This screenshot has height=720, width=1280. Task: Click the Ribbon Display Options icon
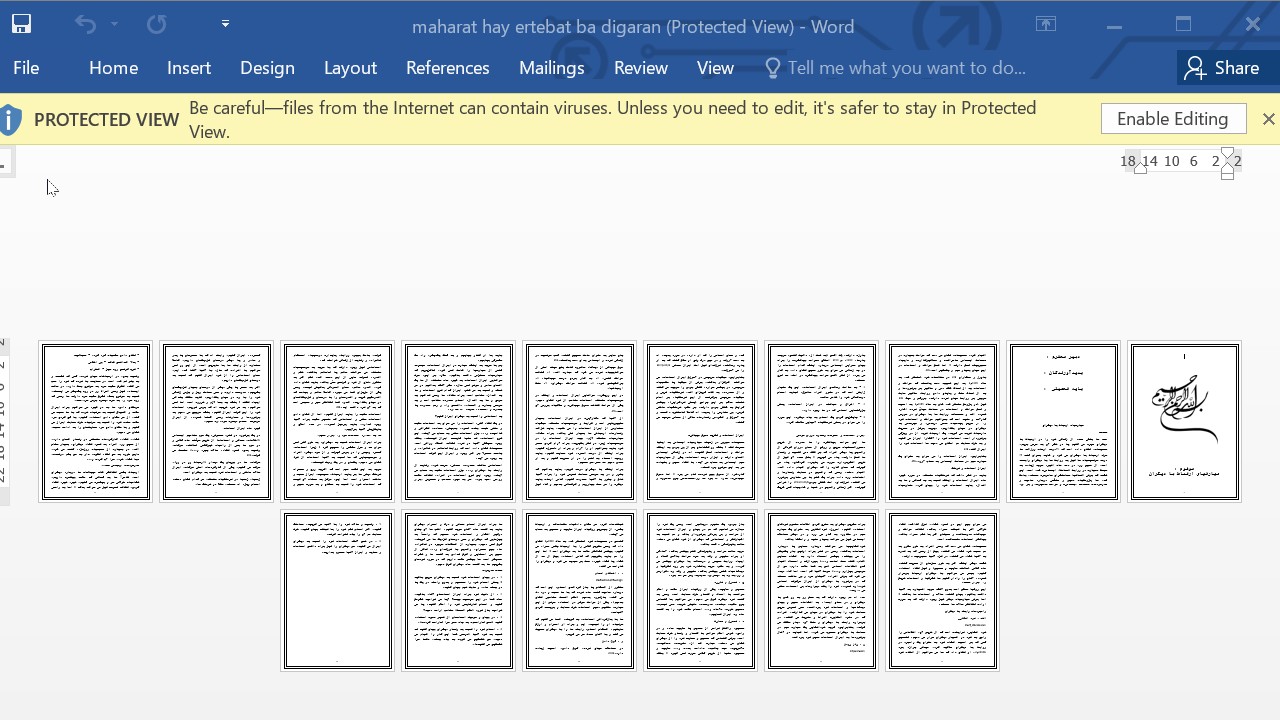point(1046,24)
